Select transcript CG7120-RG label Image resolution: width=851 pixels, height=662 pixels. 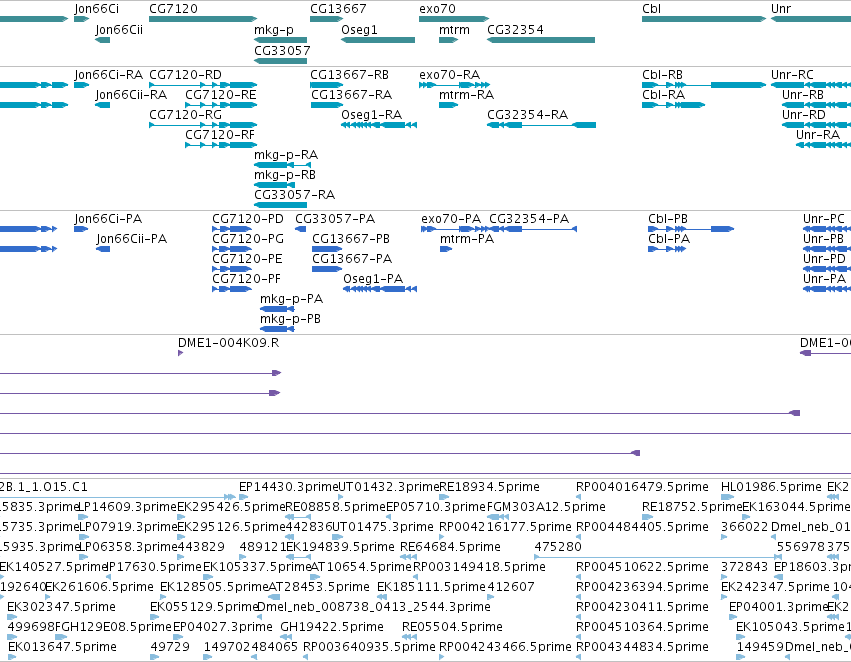(185, 114)
